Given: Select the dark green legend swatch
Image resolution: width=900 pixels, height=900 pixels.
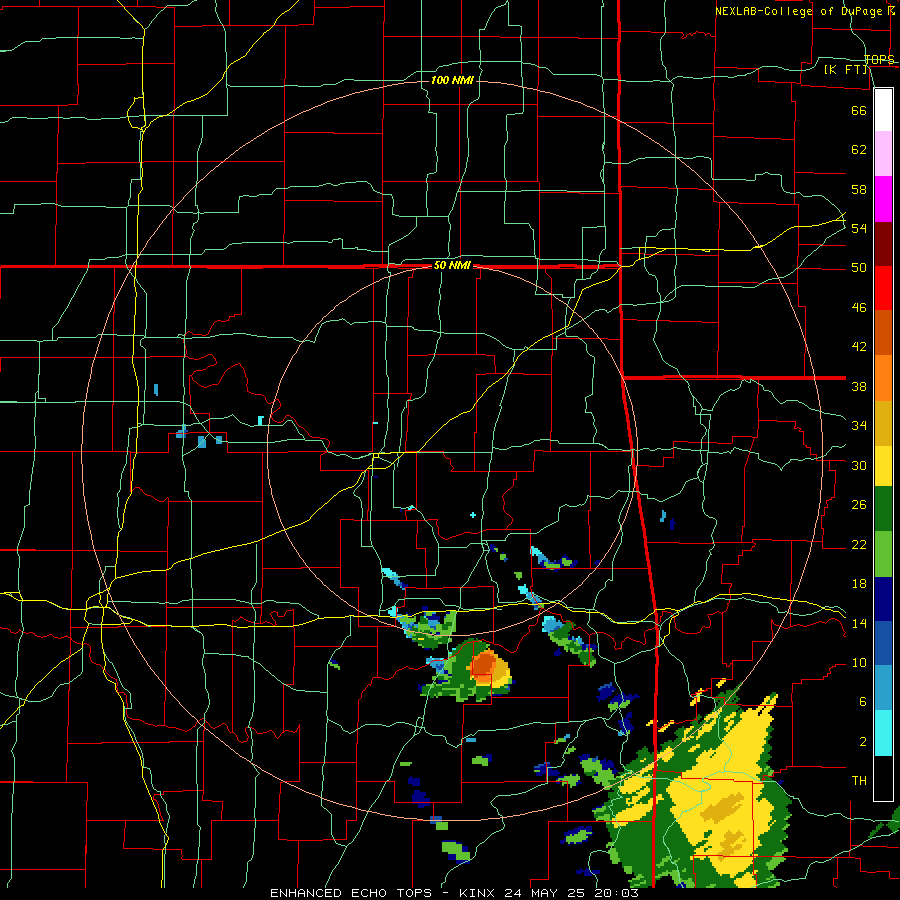Looking at the screenshot, I should (883, 509).
